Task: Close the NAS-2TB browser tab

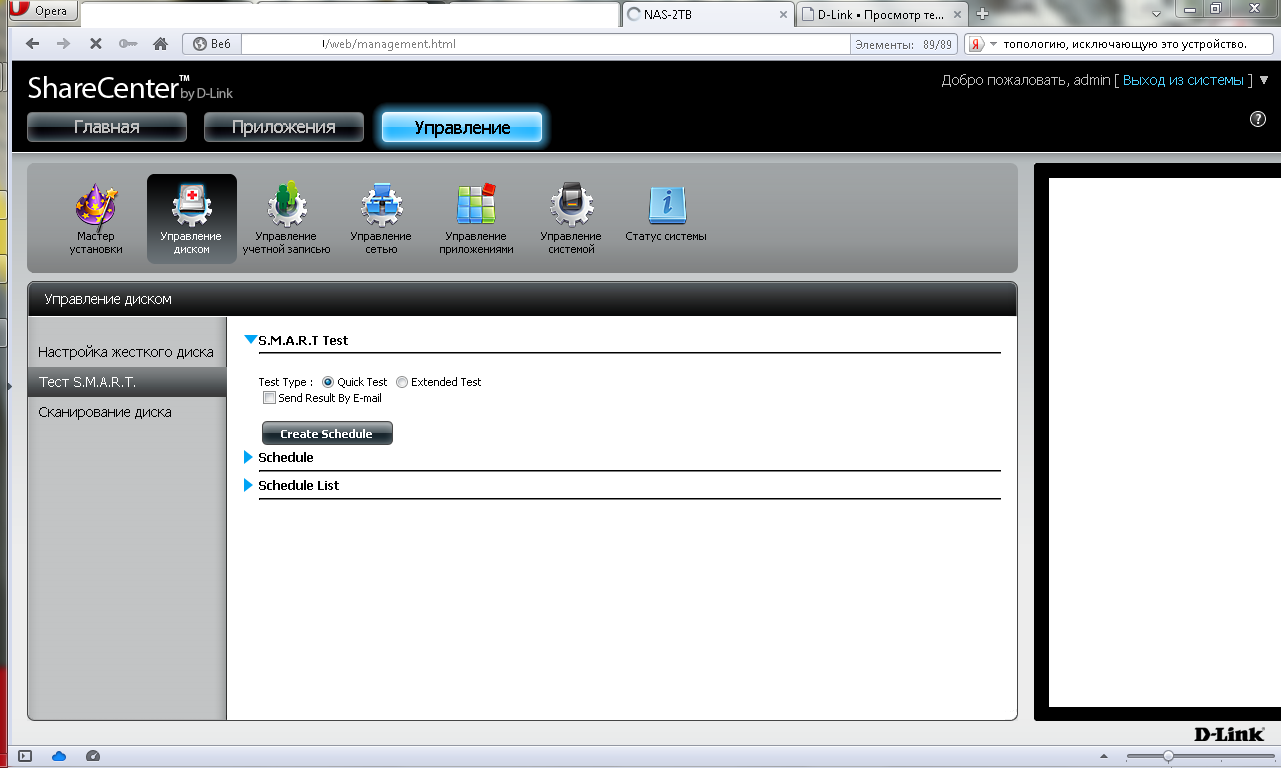Action: tap(782, 14)
